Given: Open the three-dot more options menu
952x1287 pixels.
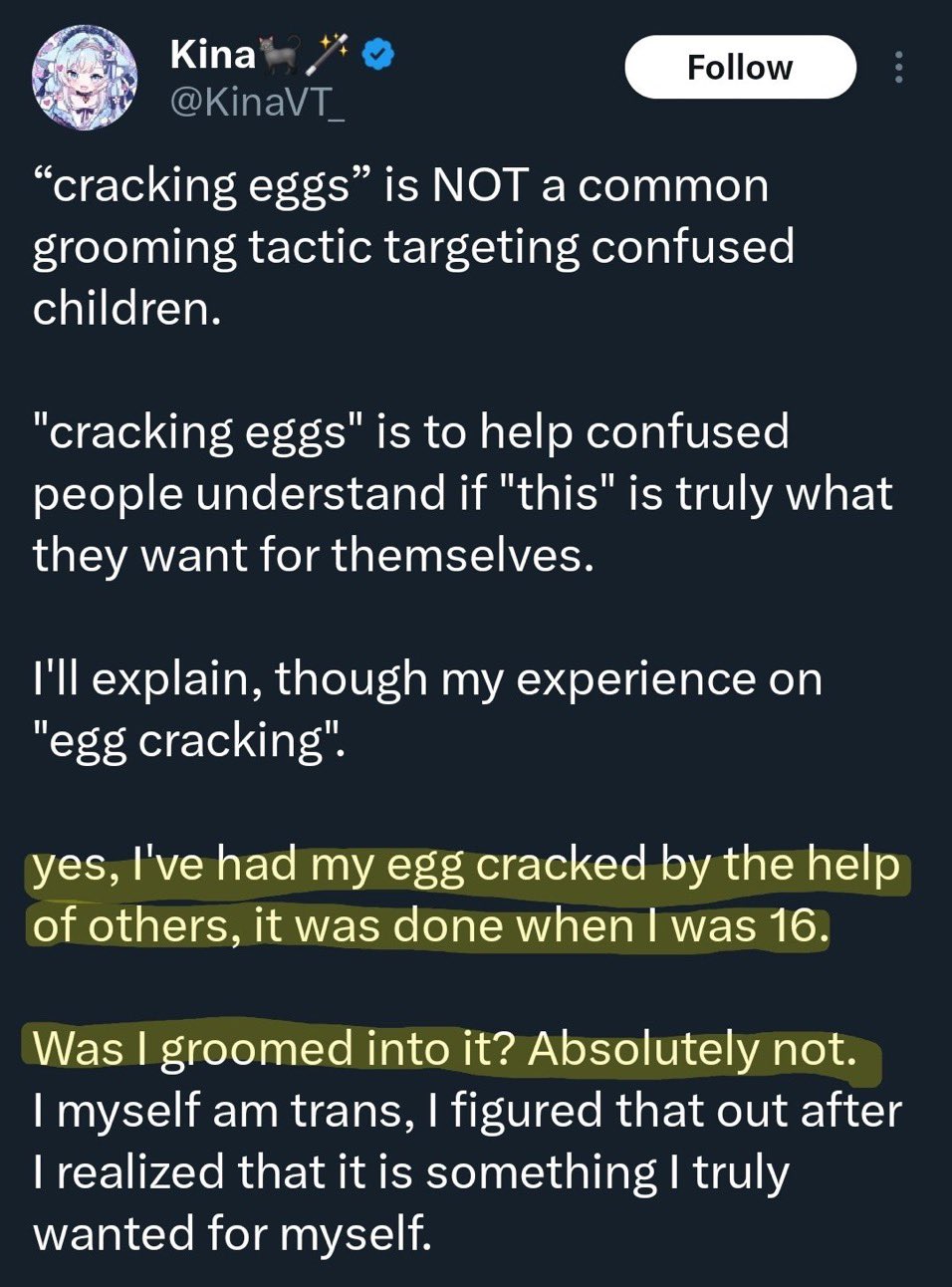Looking at the screenshot, I should 898,67.
